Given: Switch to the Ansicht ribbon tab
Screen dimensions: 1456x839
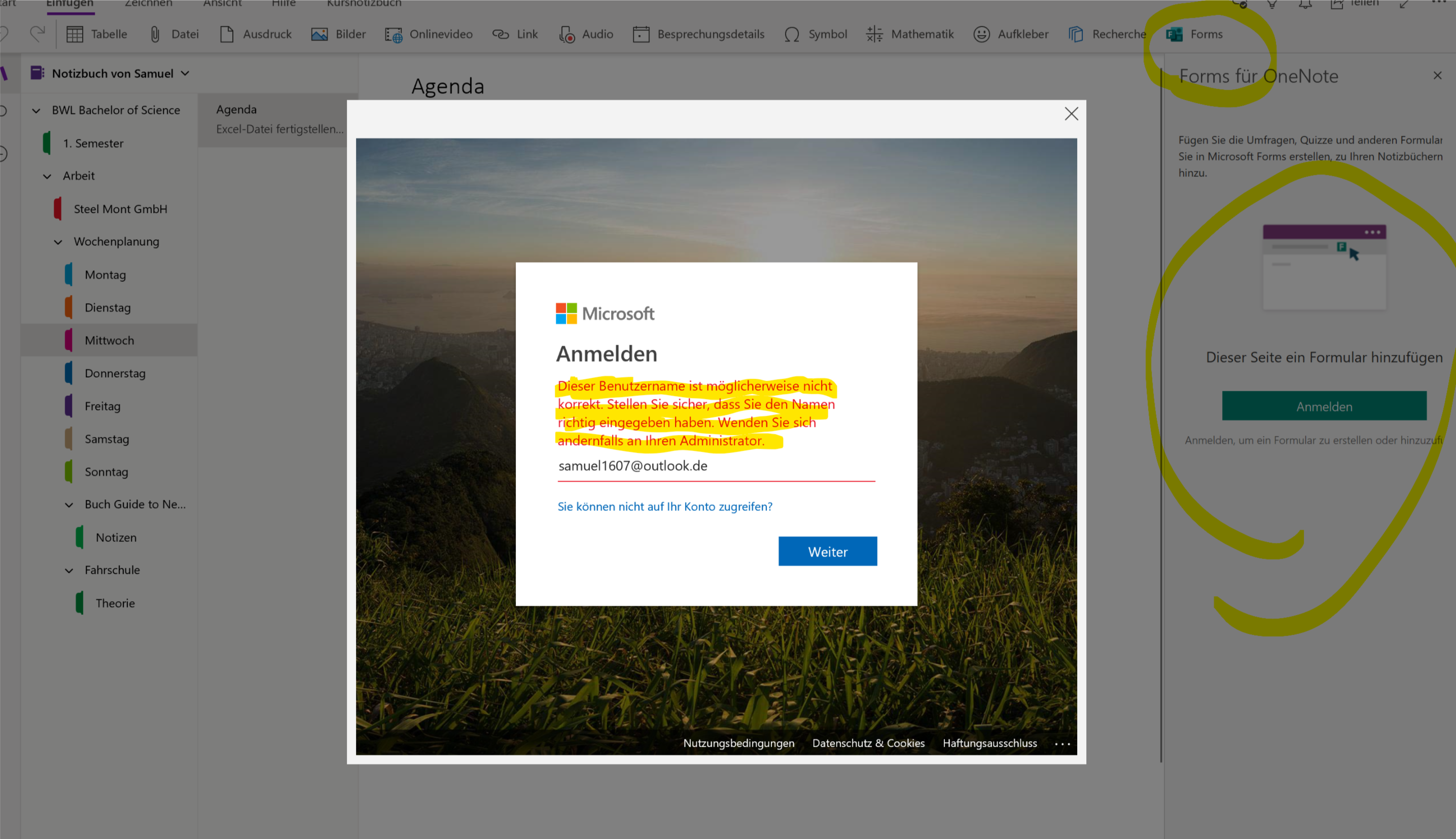Looking at the screenshot, I should pos(222,4).
